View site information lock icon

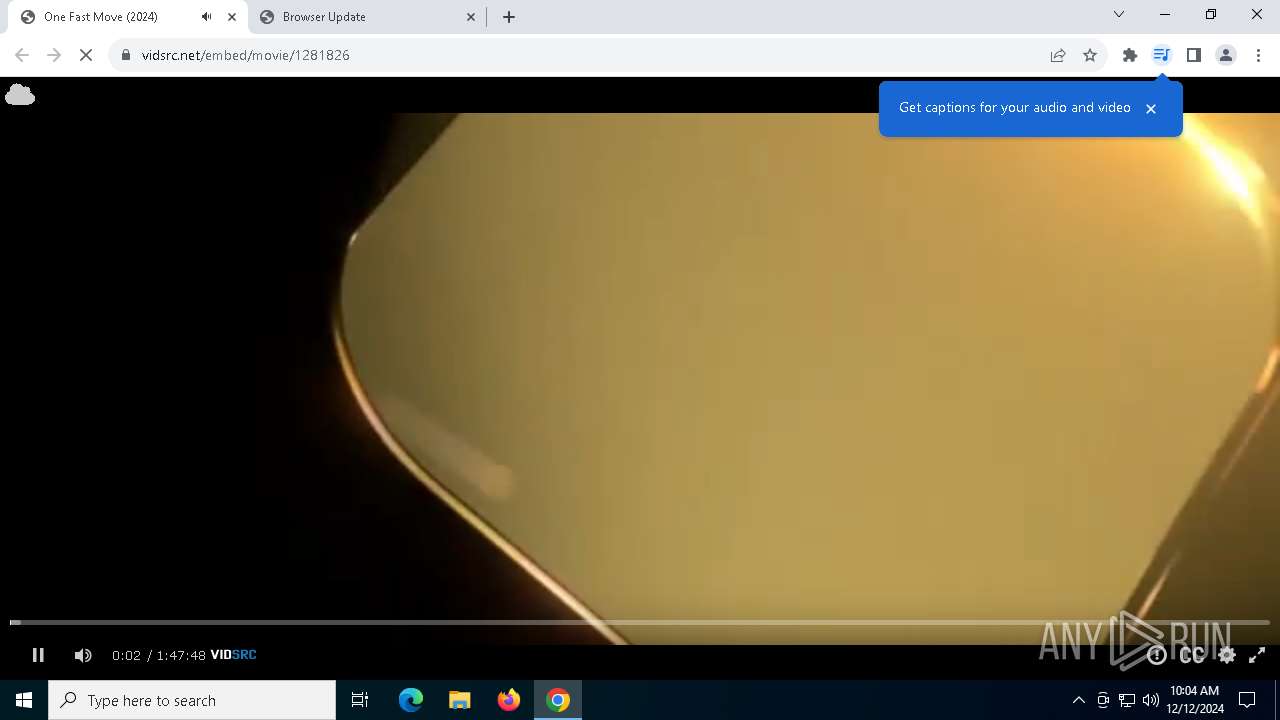[x=126, y=55]
